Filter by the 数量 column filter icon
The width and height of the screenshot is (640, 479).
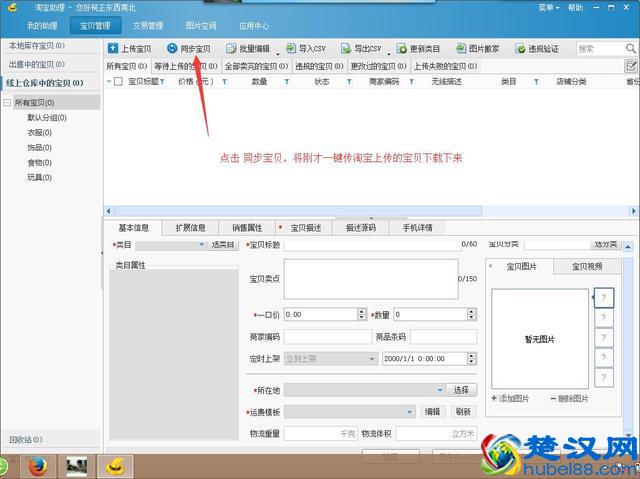coord(287,82)
